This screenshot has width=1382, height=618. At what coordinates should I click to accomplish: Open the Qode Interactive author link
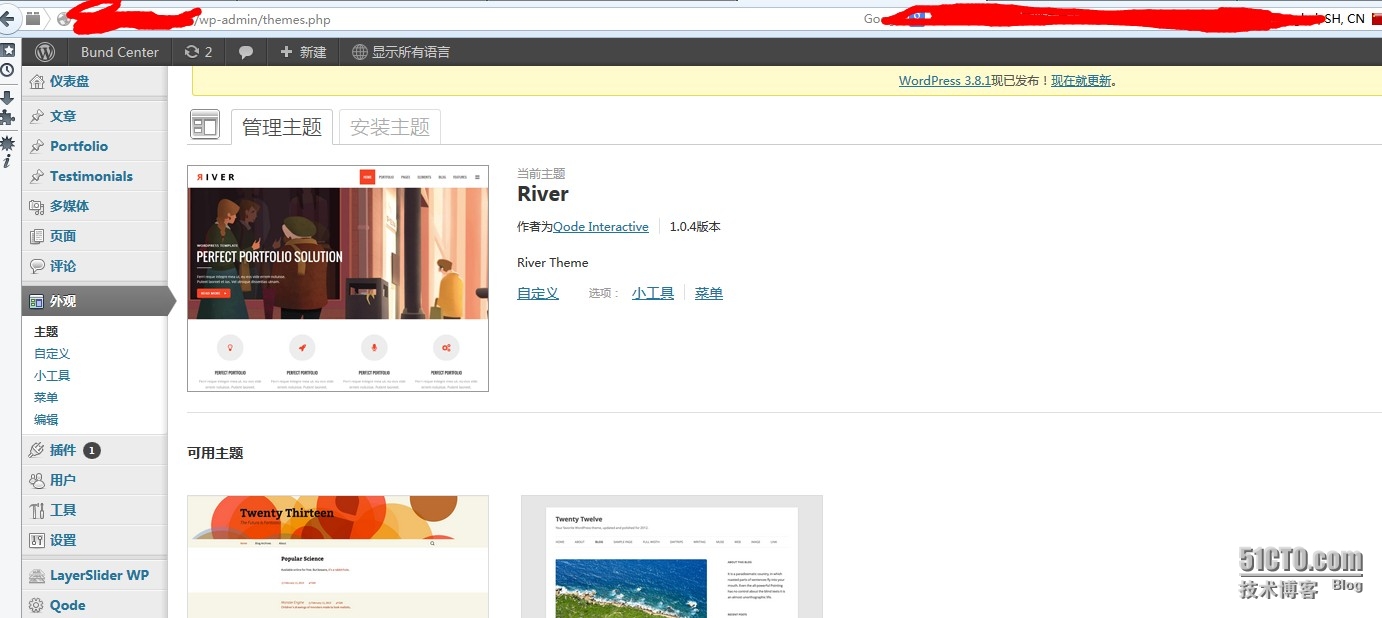[601, 227]
